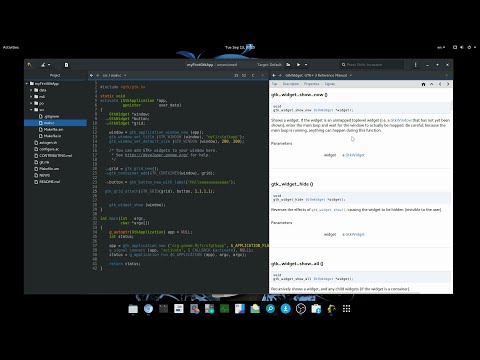
Task: Select the Project tab in sidebar
Action: pos(55,75)
